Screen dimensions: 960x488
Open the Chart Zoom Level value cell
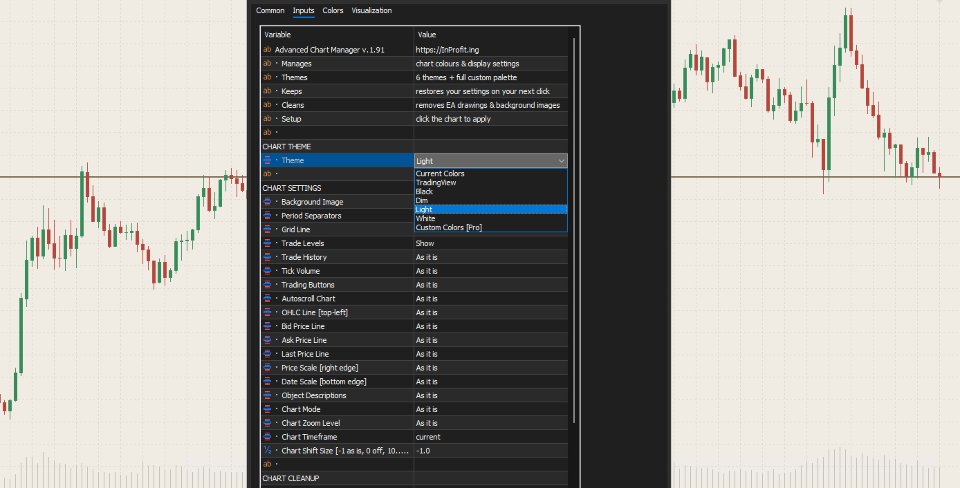tap(490, 423)
